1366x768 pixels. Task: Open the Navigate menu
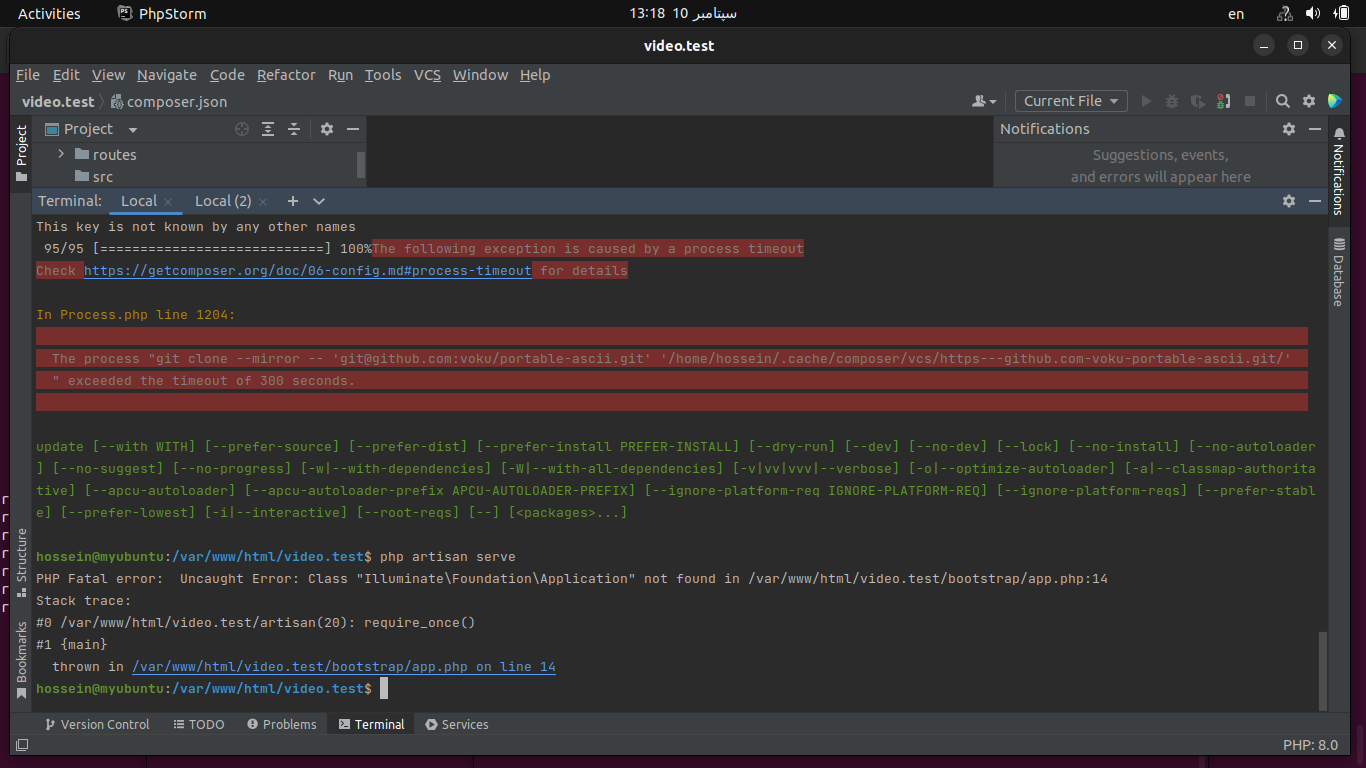pos(167,75)
